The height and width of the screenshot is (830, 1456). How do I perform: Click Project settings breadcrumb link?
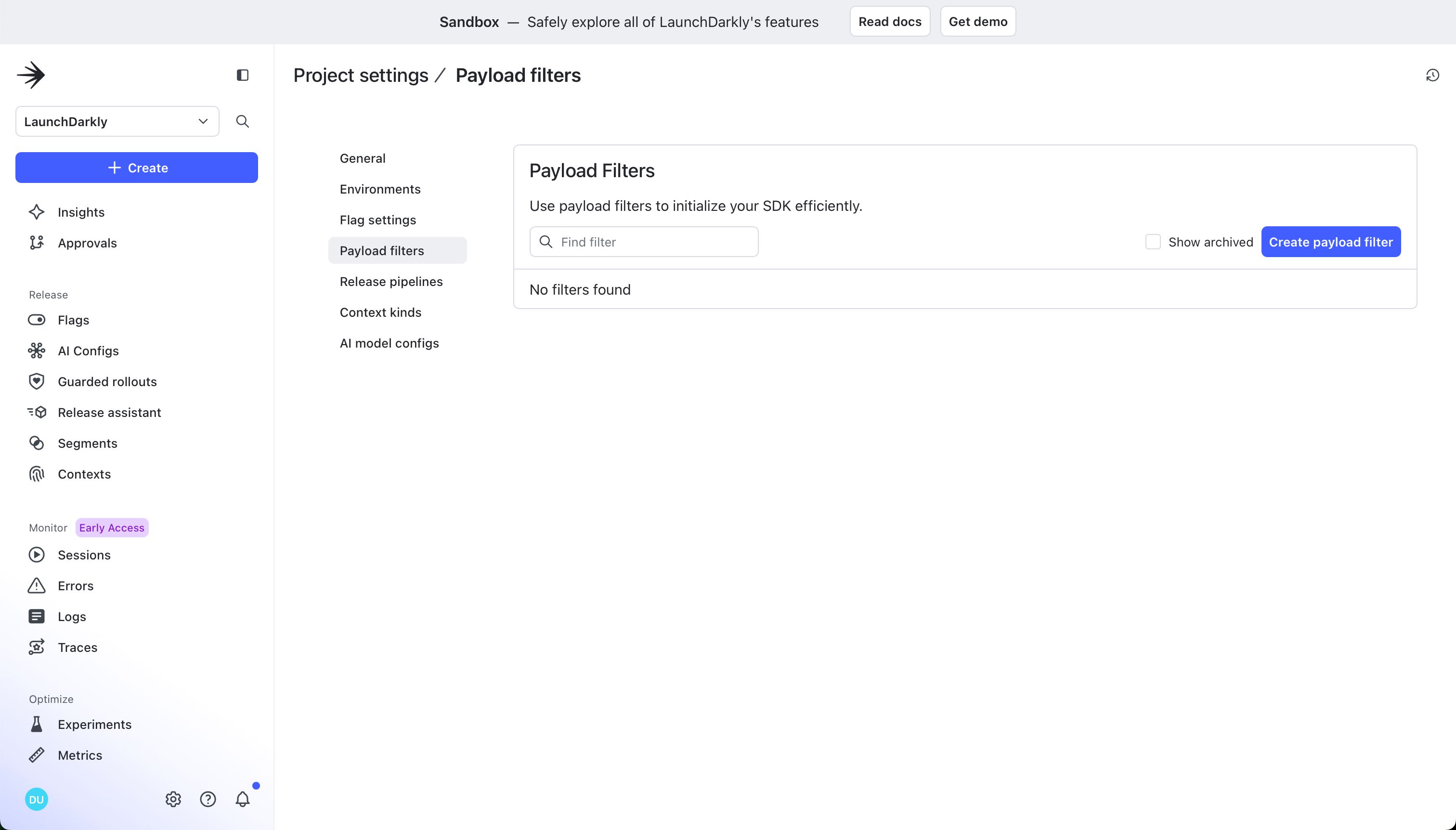tap(361, 75)
